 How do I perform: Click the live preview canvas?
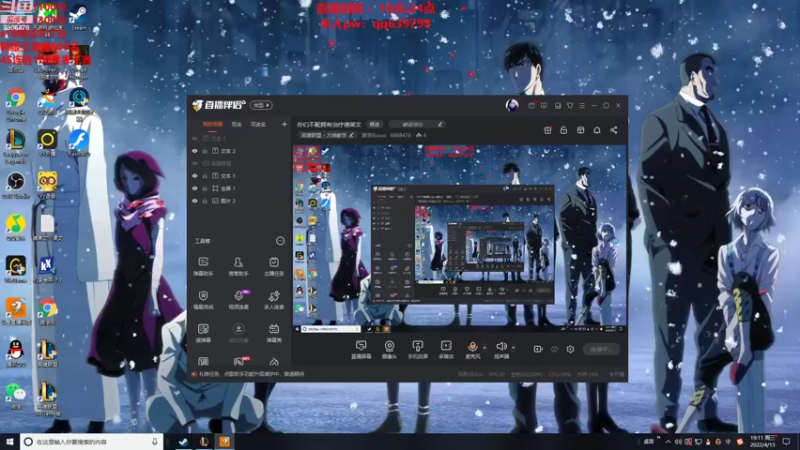459,239
